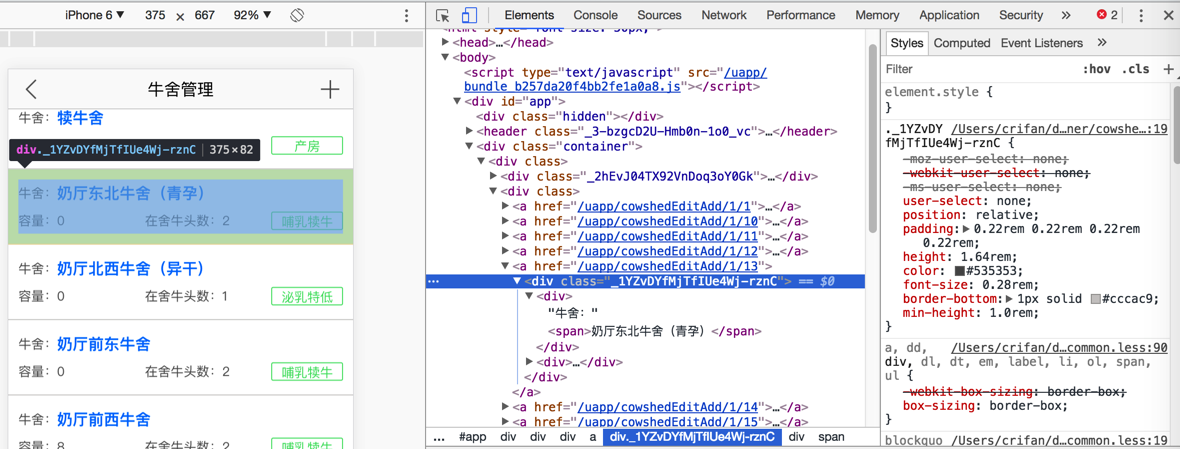Image resolution: width=1180 pixels, height=449 pixels.
Task: Select span in the breadcrumb bar
Action: tap(832, 436)
